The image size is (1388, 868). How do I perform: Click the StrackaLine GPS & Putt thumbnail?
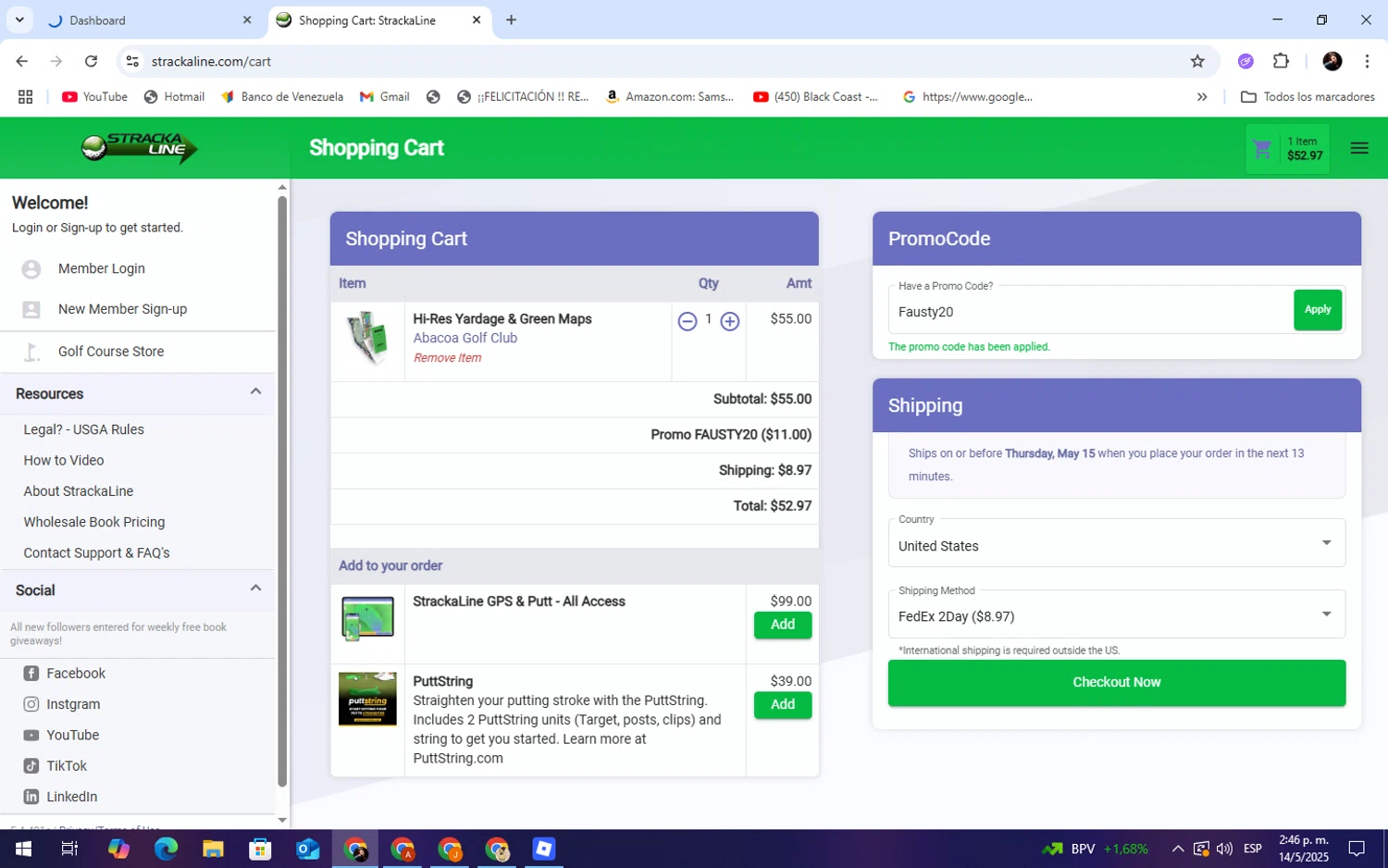367,618
